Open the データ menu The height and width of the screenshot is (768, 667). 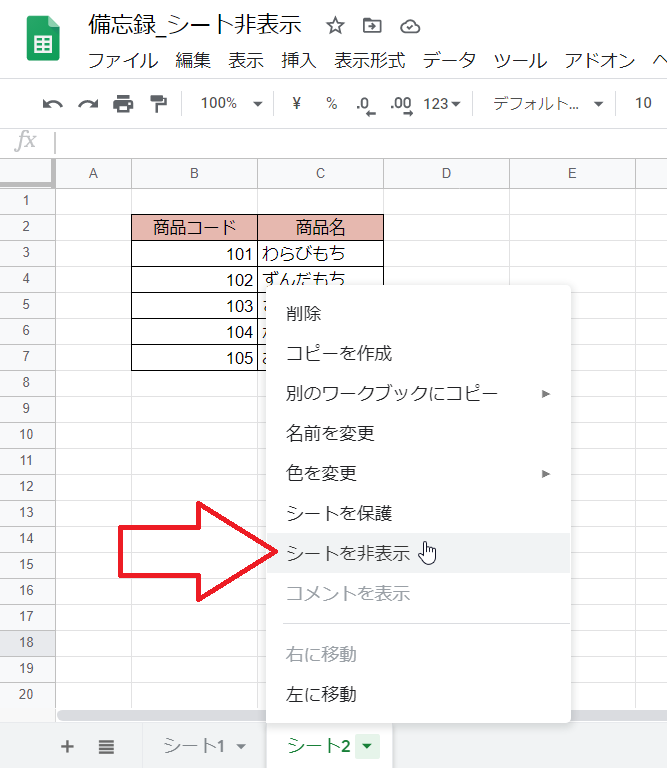coord(450,61)
